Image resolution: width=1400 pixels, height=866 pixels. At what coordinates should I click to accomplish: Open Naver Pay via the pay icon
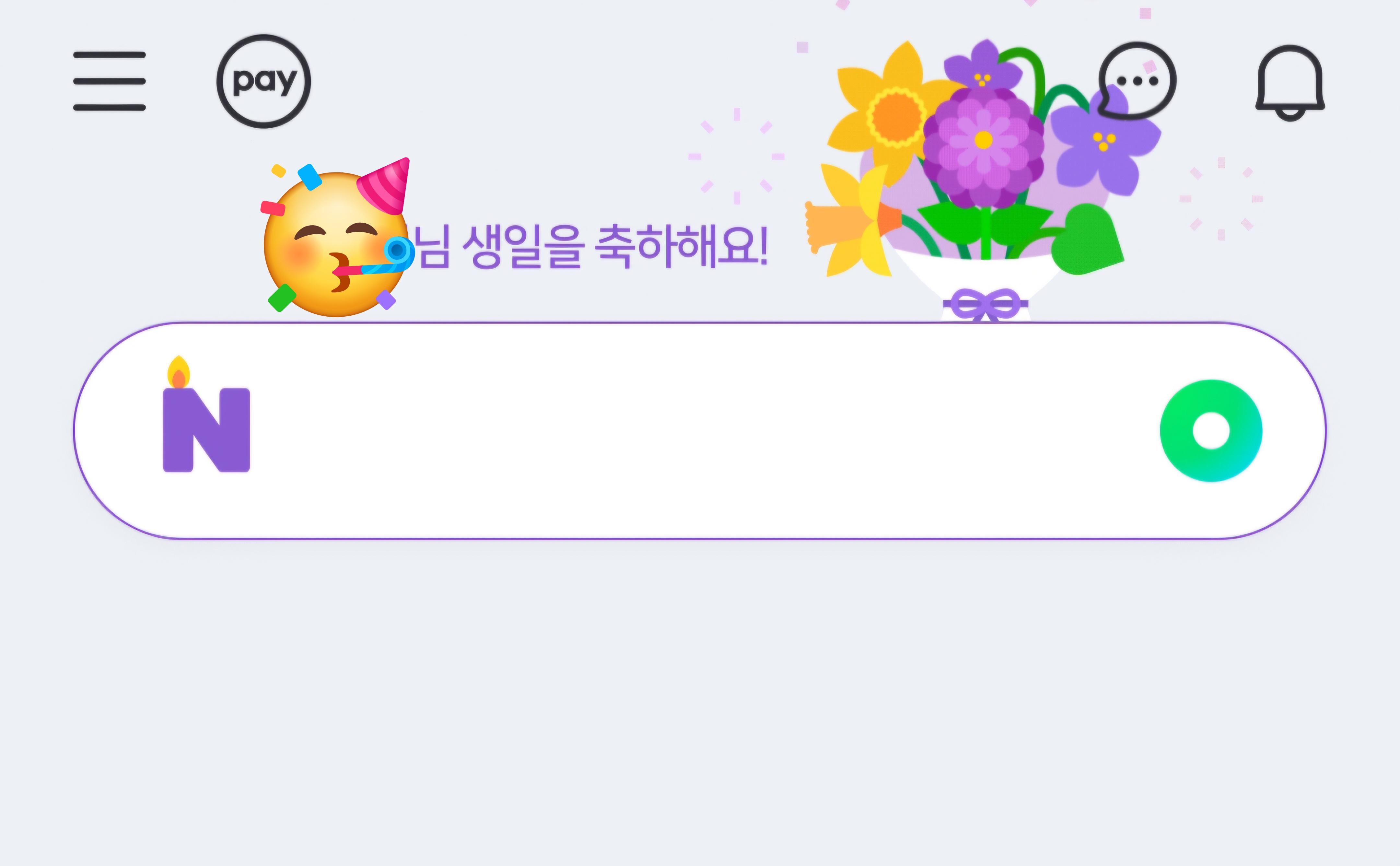click(263, 81)
